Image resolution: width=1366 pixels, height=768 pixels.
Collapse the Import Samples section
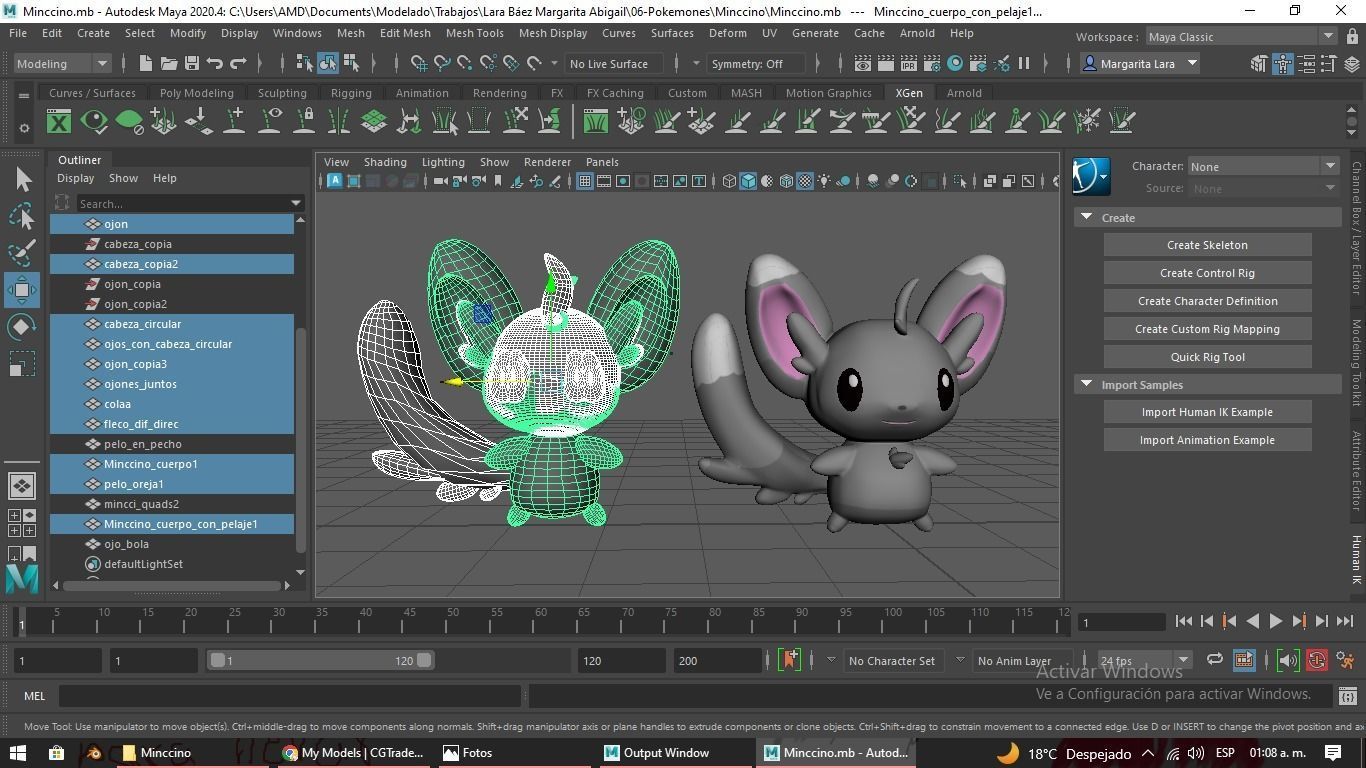[x=1086, y=384]
